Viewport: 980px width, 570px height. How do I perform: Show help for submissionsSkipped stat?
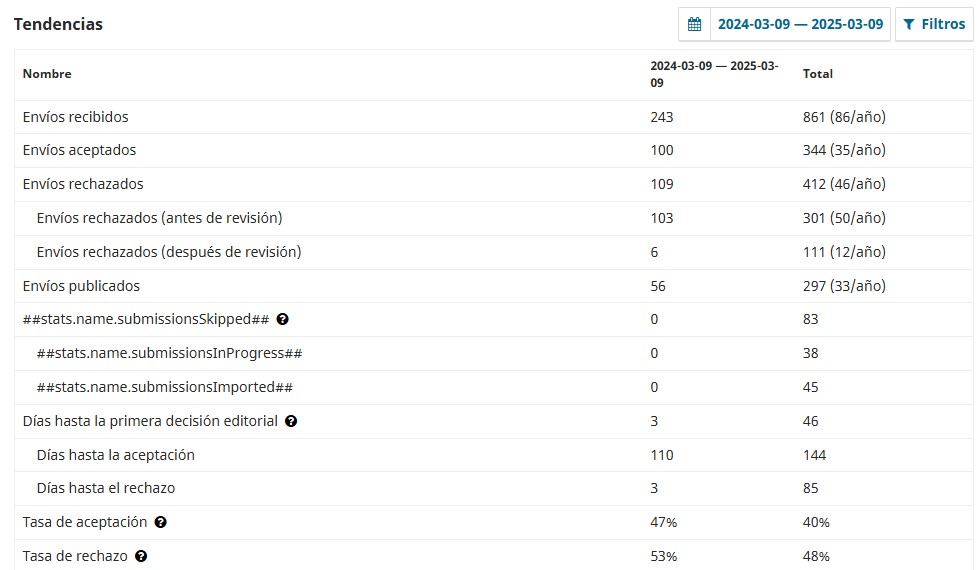(283, 320)
